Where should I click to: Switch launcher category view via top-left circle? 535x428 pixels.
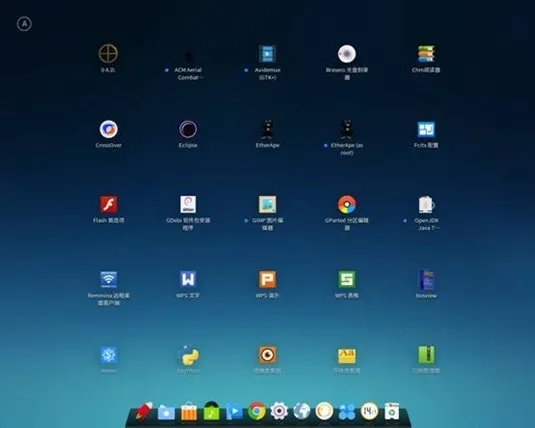click(x=24, y=24)
